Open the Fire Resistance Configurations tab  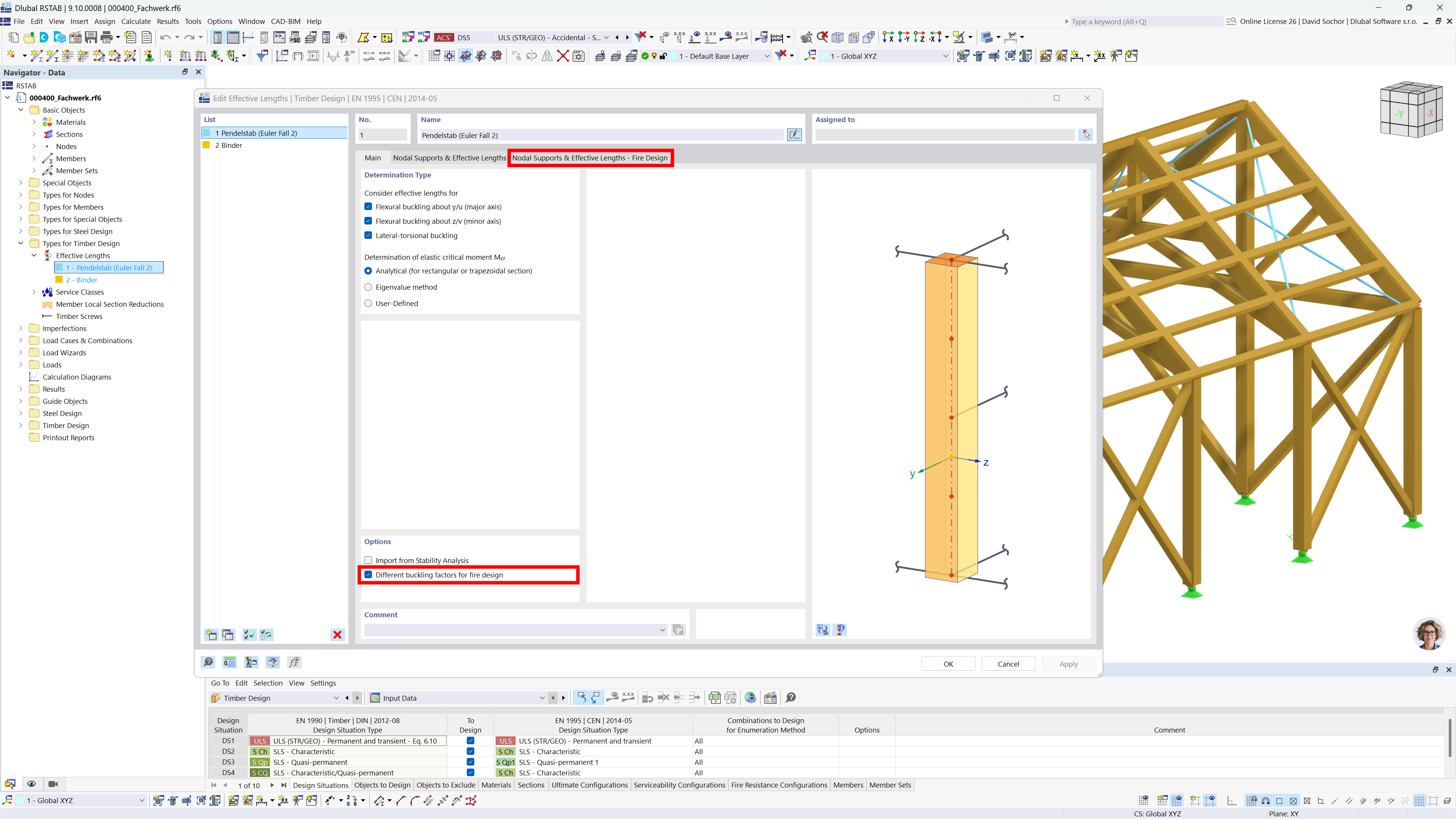(779, 785)
